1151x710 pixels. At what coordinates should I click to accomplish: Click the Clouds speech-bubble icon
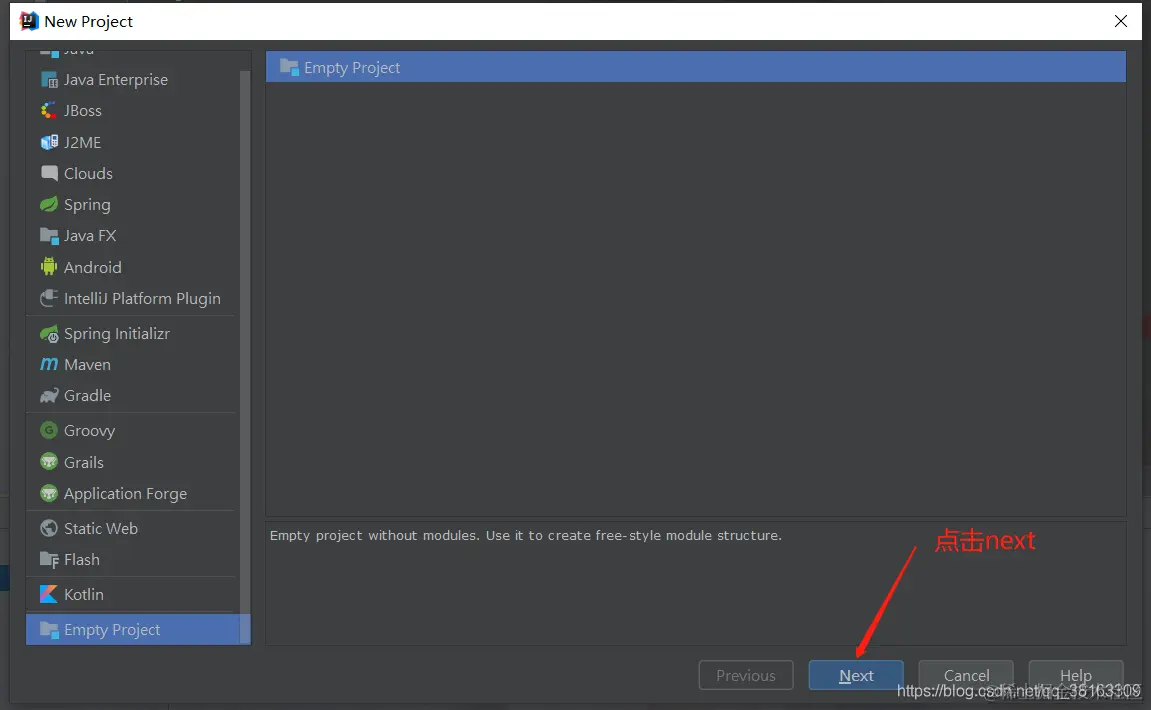[49, 173]
